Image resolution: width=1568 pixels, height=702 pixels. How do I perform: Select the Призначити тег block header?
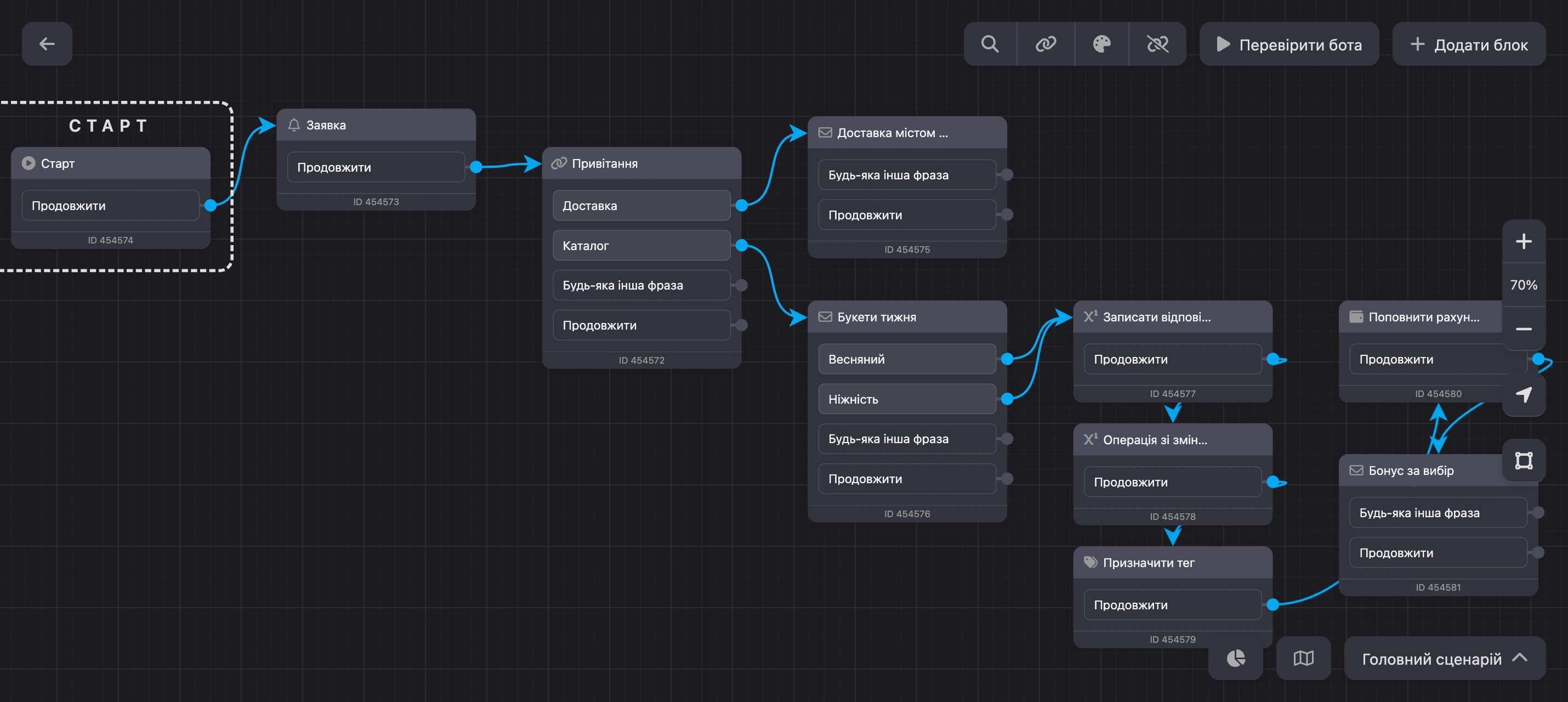pos(1172,563)
